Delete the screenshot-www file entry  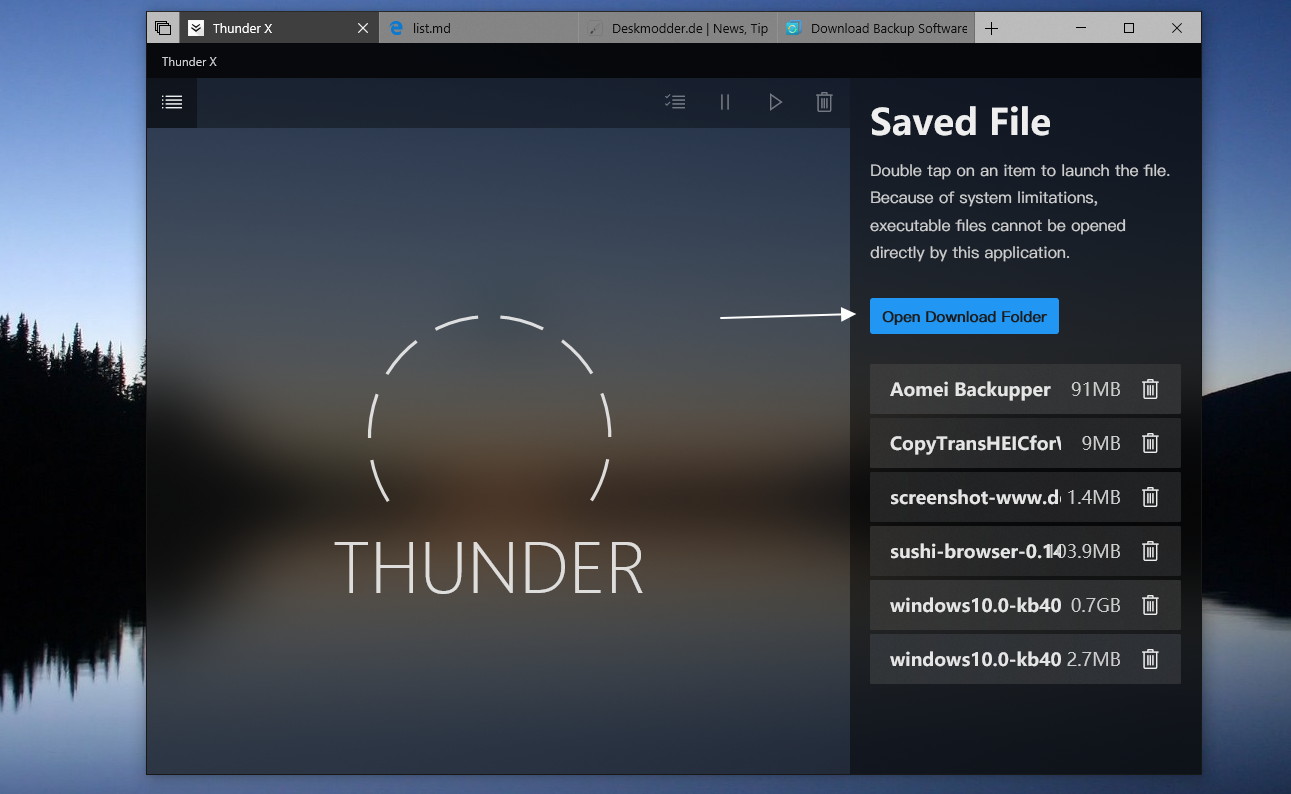1150,497
